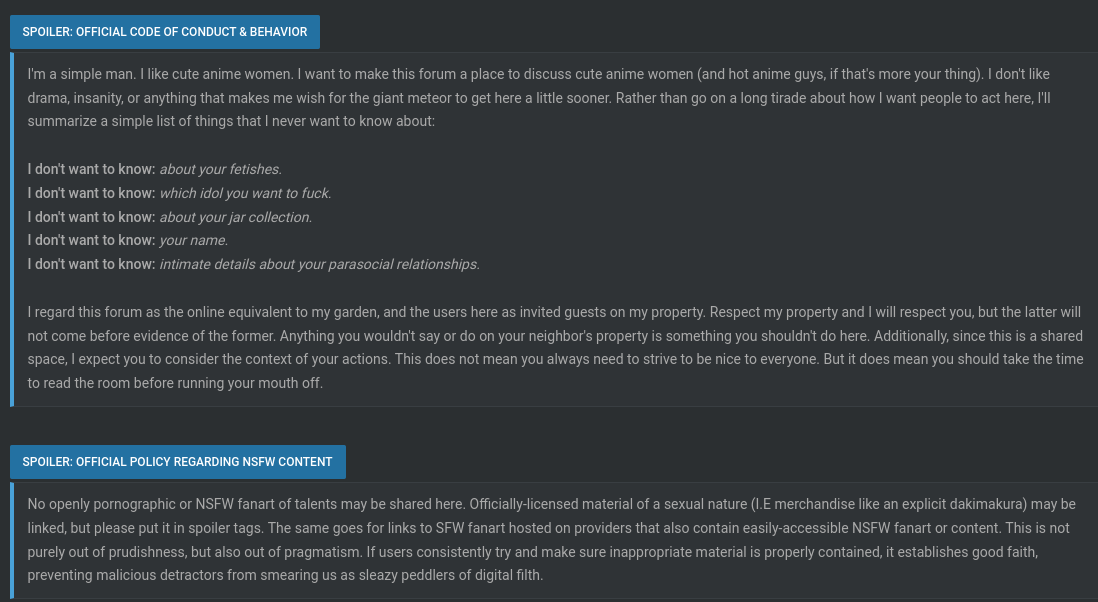Click the blue left border of the NSFW spoiler

click(x=12, y=540)
